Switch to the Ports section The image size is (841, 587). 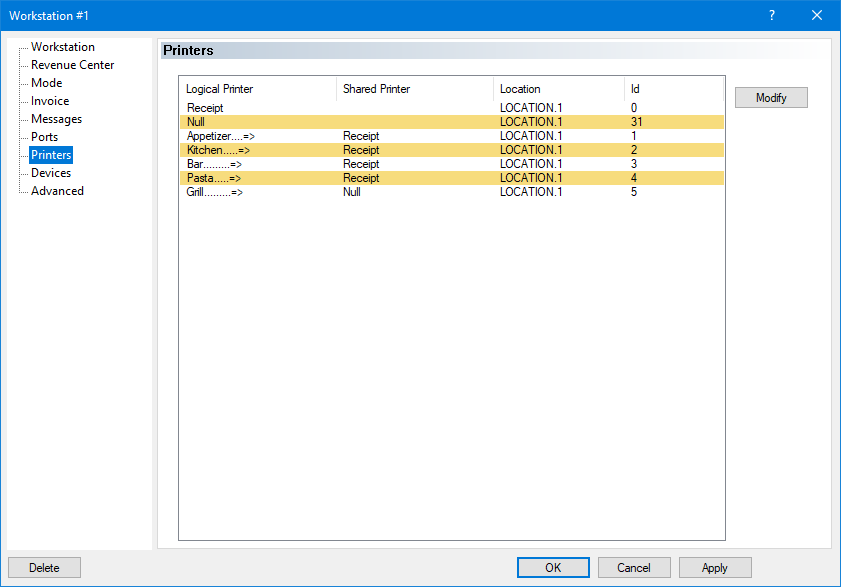tap(44, 137)
